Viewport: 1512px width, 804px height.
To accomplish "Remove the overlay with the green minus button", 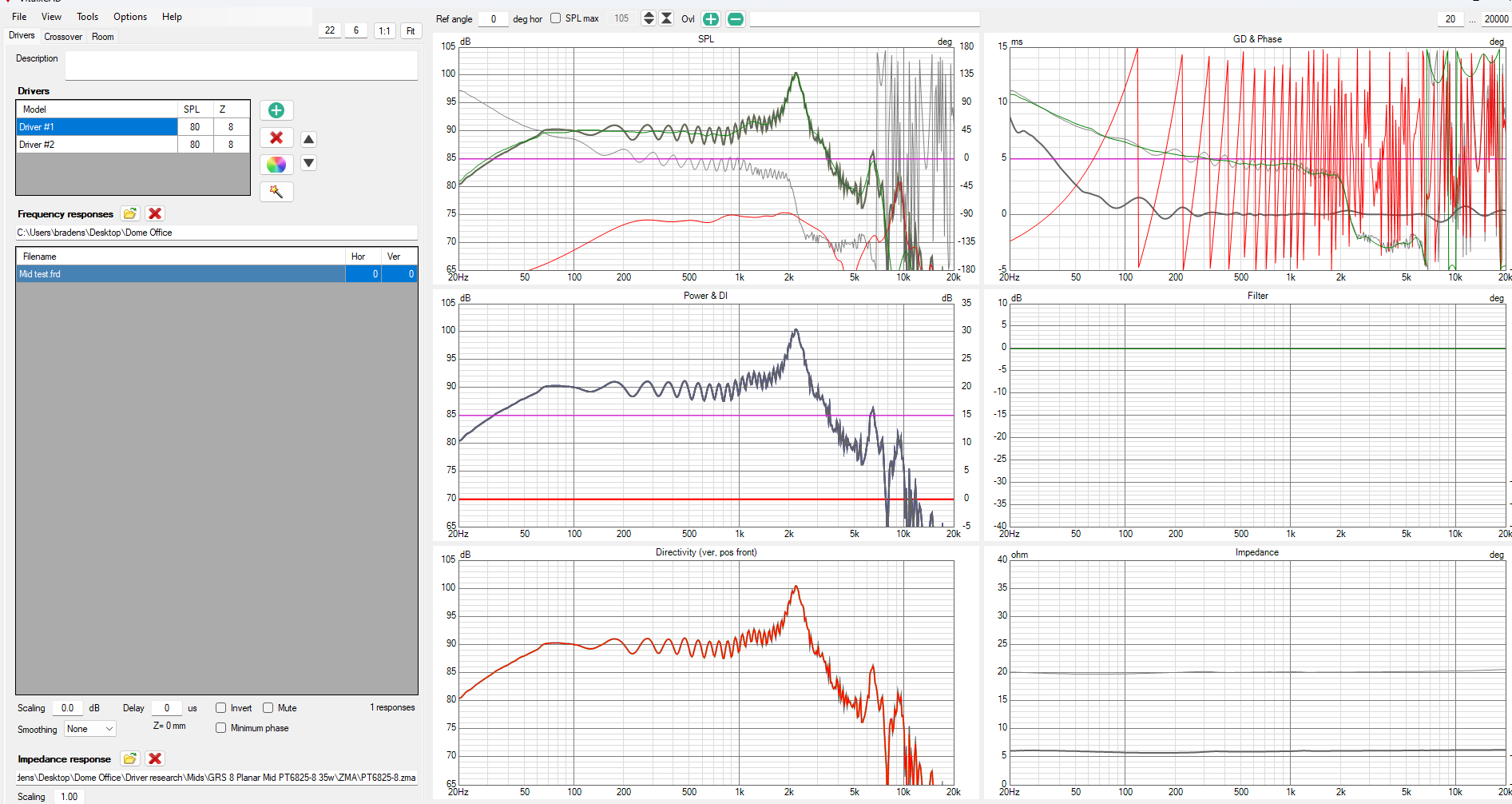I will pos(736,19).
